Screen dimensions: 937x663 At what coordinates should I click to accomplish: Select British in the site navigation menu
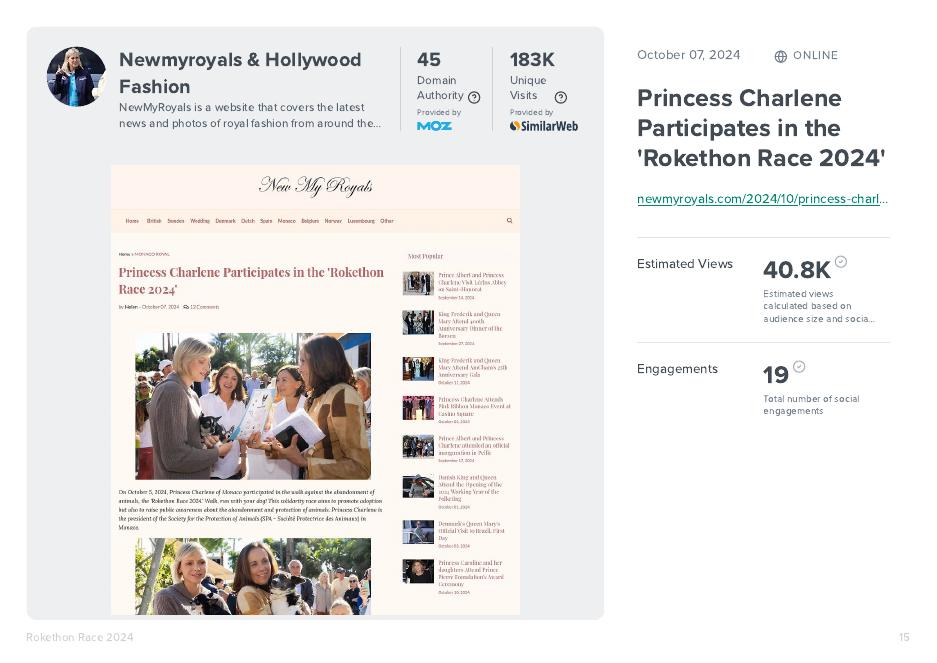pos(154,221)
